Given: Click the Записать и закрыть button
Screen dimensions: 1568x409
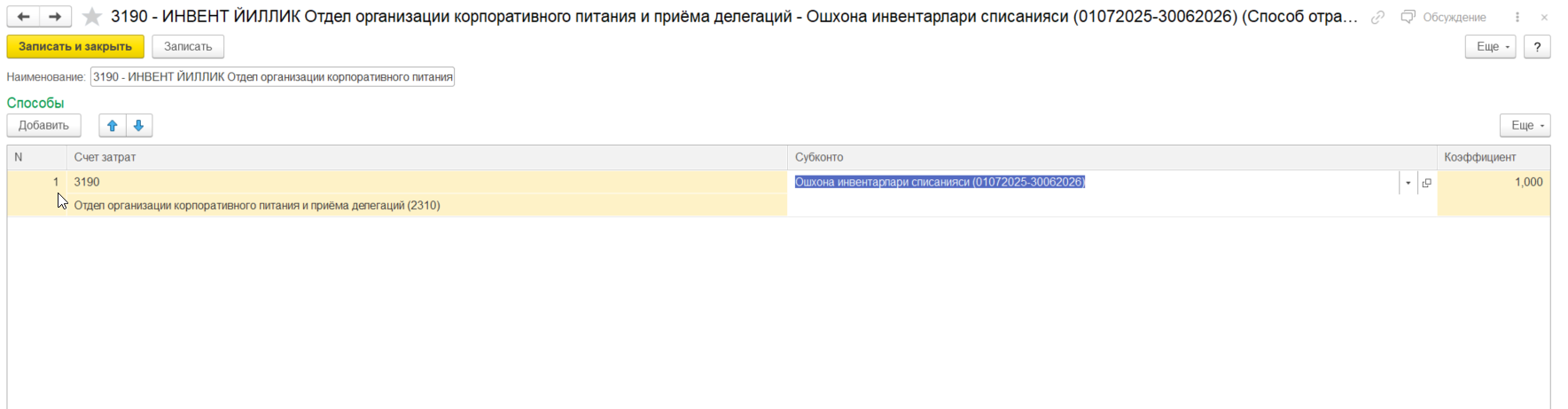Looking at the screenshot, I should click(x=75, y=47).
